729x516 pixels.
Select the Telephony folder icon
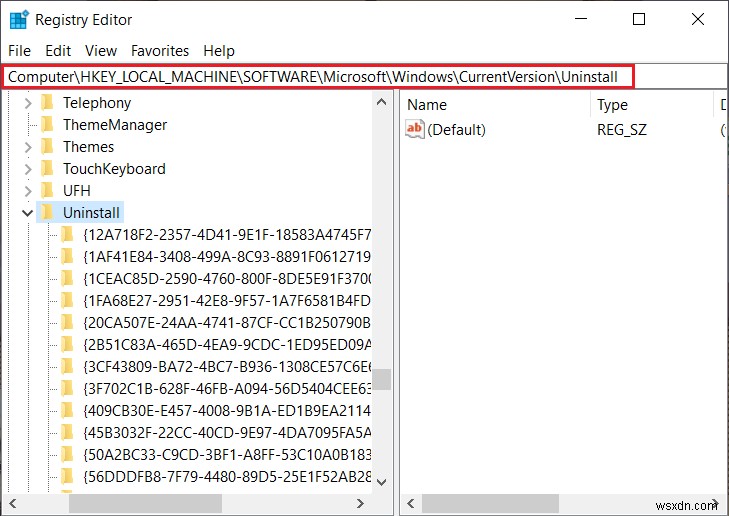[x=47, y=102]
